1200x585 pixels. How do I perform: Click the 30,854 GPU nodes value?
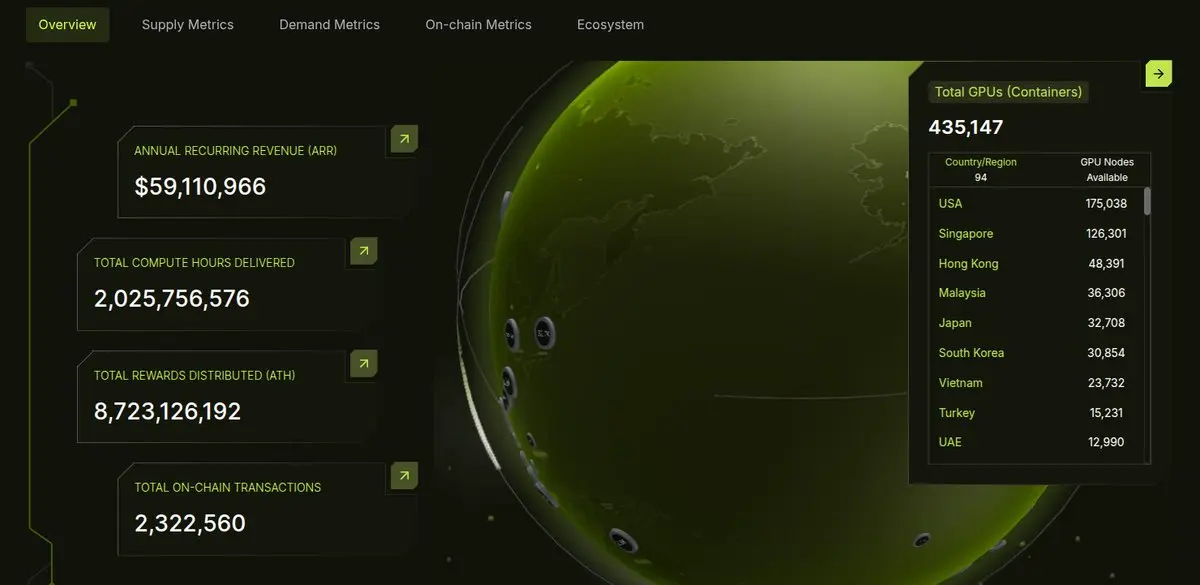point(1108,353)
